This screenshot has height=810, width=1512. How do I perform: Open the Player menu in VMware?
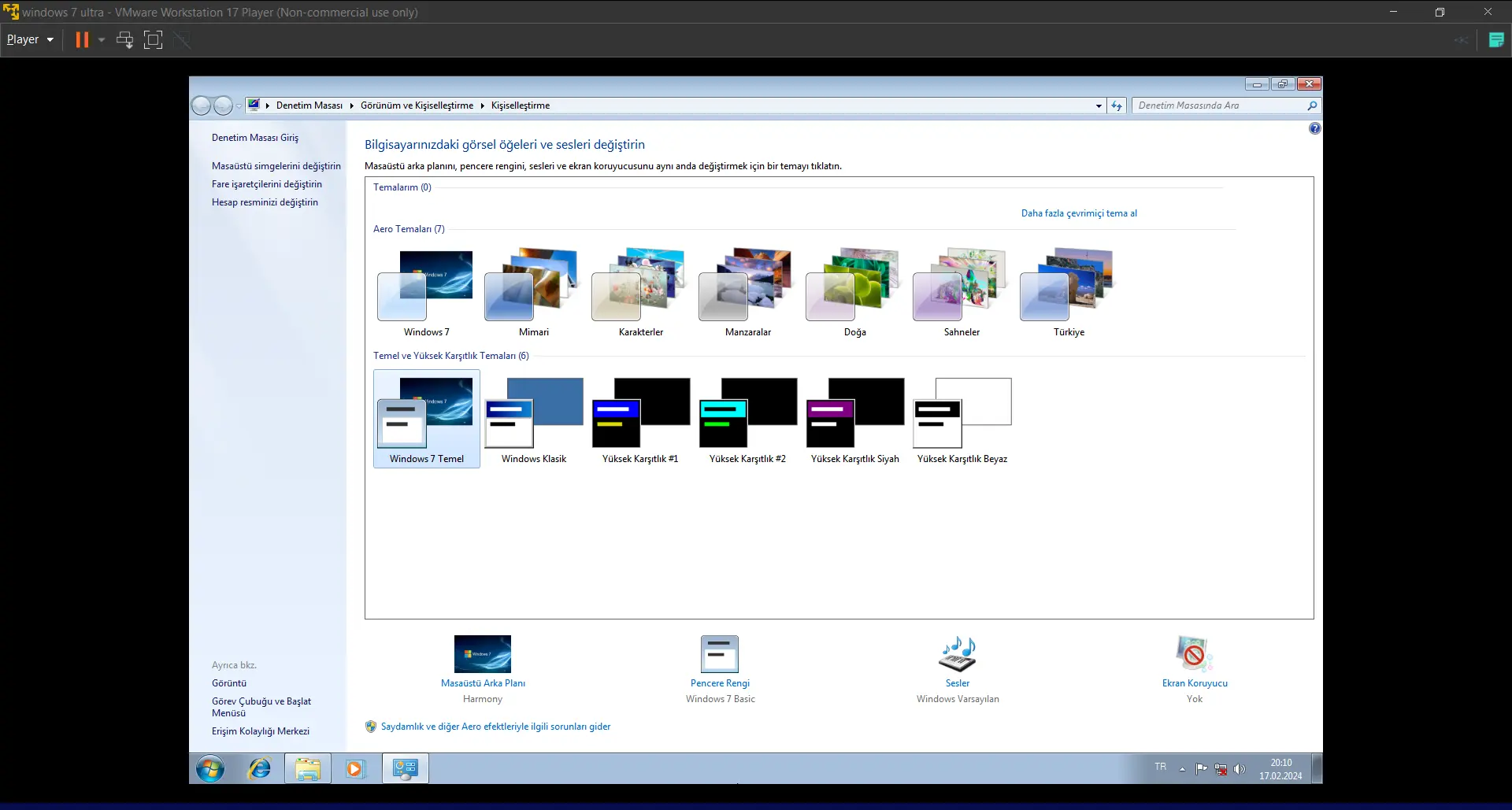30,39
